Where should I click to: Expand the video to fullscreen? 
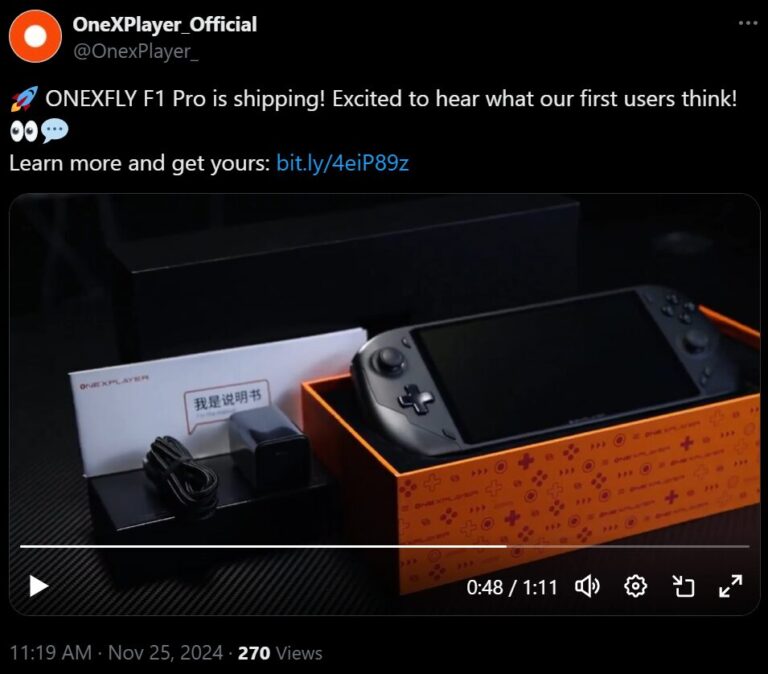(x=730, y=586)
